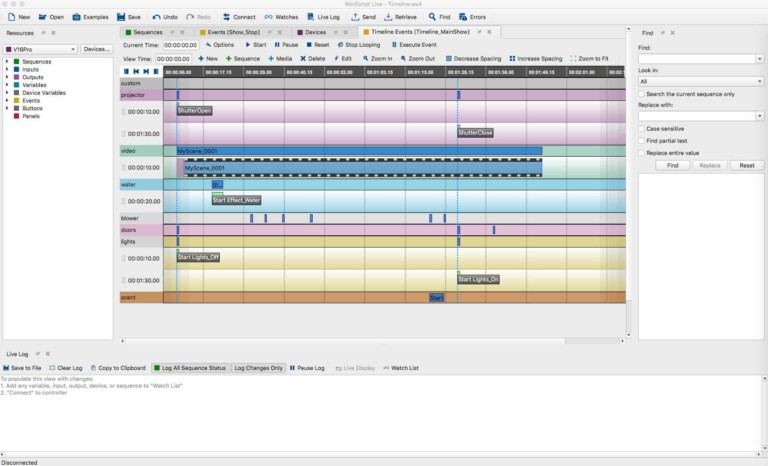Image resolution: width=768 pixels, height=466 pixels.
Task: Expand Outputs tree node
Action: tap(7, 77)
